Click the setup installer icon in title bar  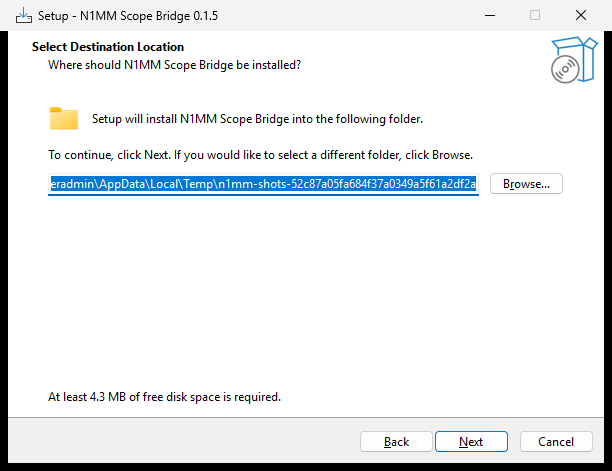click(x=23, y=16)
